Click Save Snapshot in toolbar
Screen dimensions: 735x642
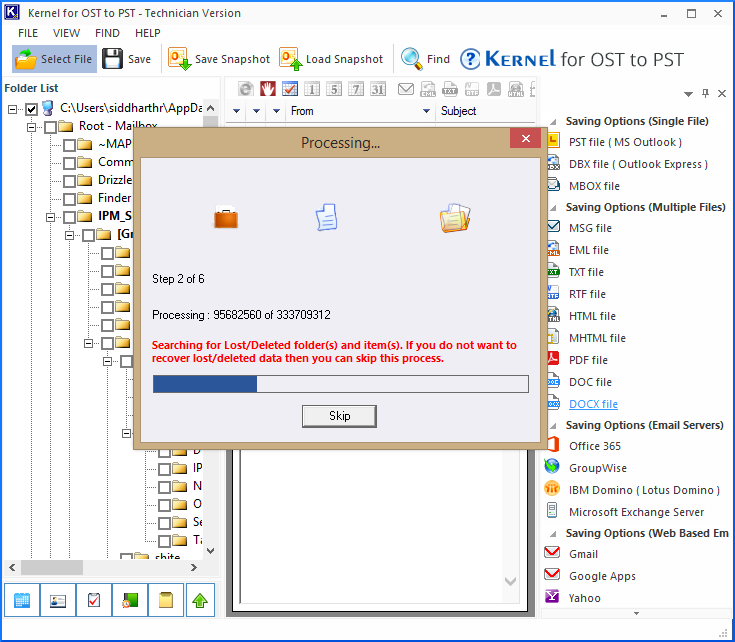[x=219, y=59]
